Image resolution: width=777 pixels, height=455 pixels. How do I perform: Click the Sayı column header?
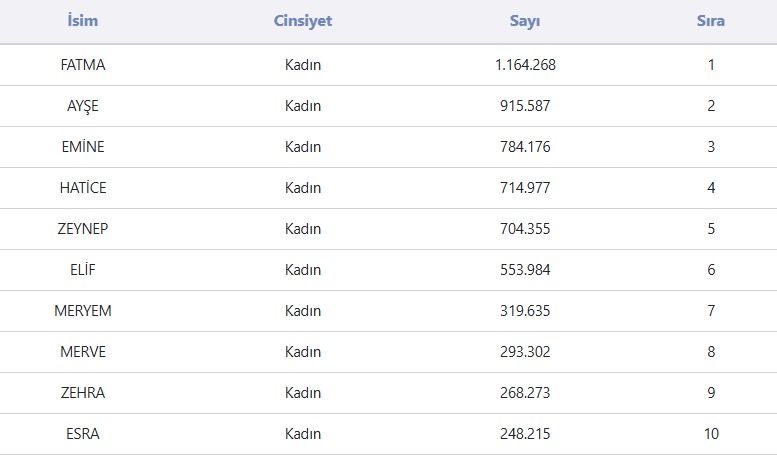pos(525,21)
